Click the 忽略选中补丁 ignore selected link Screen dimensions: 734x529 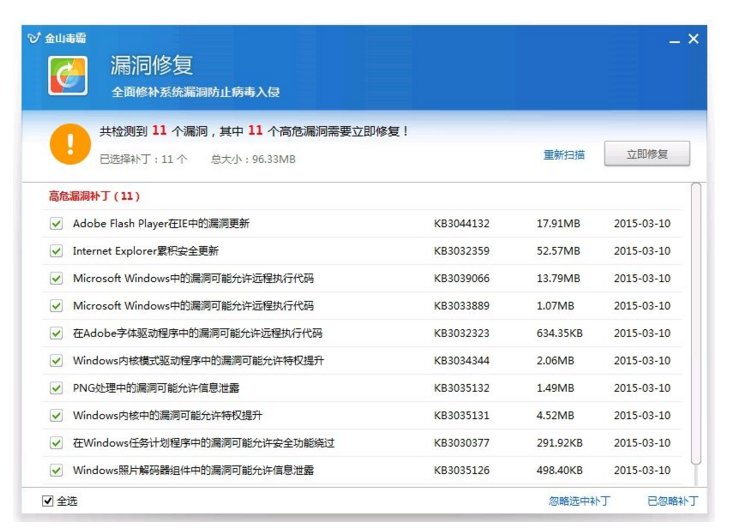pos(579,501)
